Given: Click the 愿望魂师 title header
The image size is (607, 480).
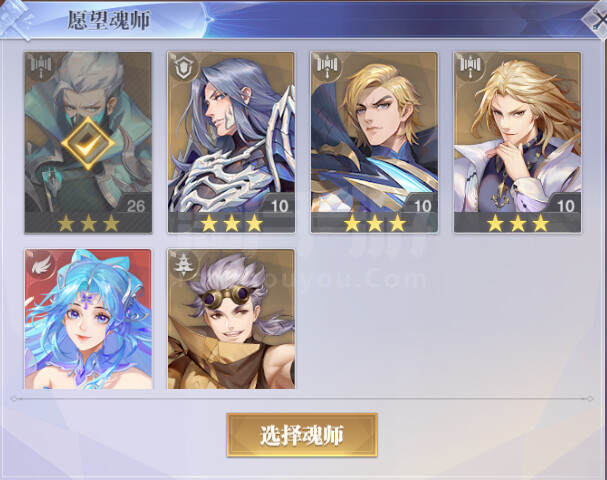Looking at the screenshot, I should [x=109, y=20].
